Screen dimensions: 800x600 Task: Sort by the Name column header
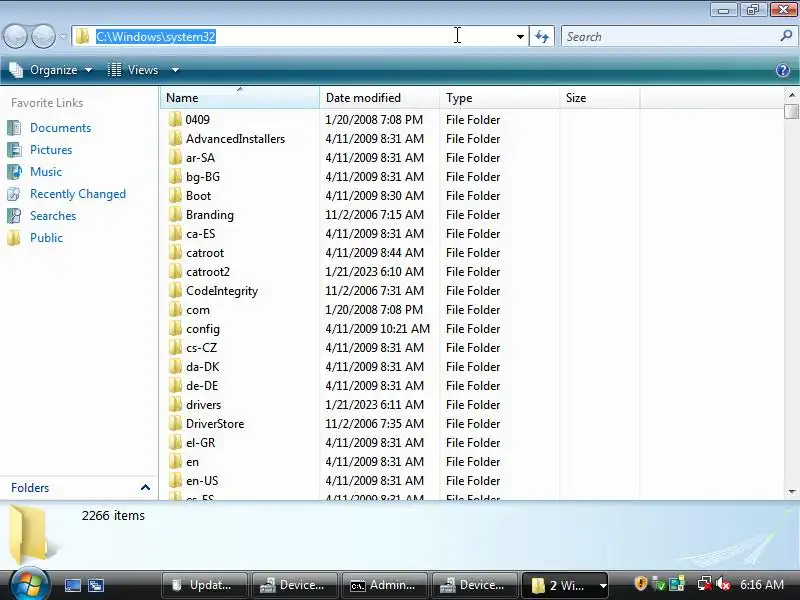[240, 97]
